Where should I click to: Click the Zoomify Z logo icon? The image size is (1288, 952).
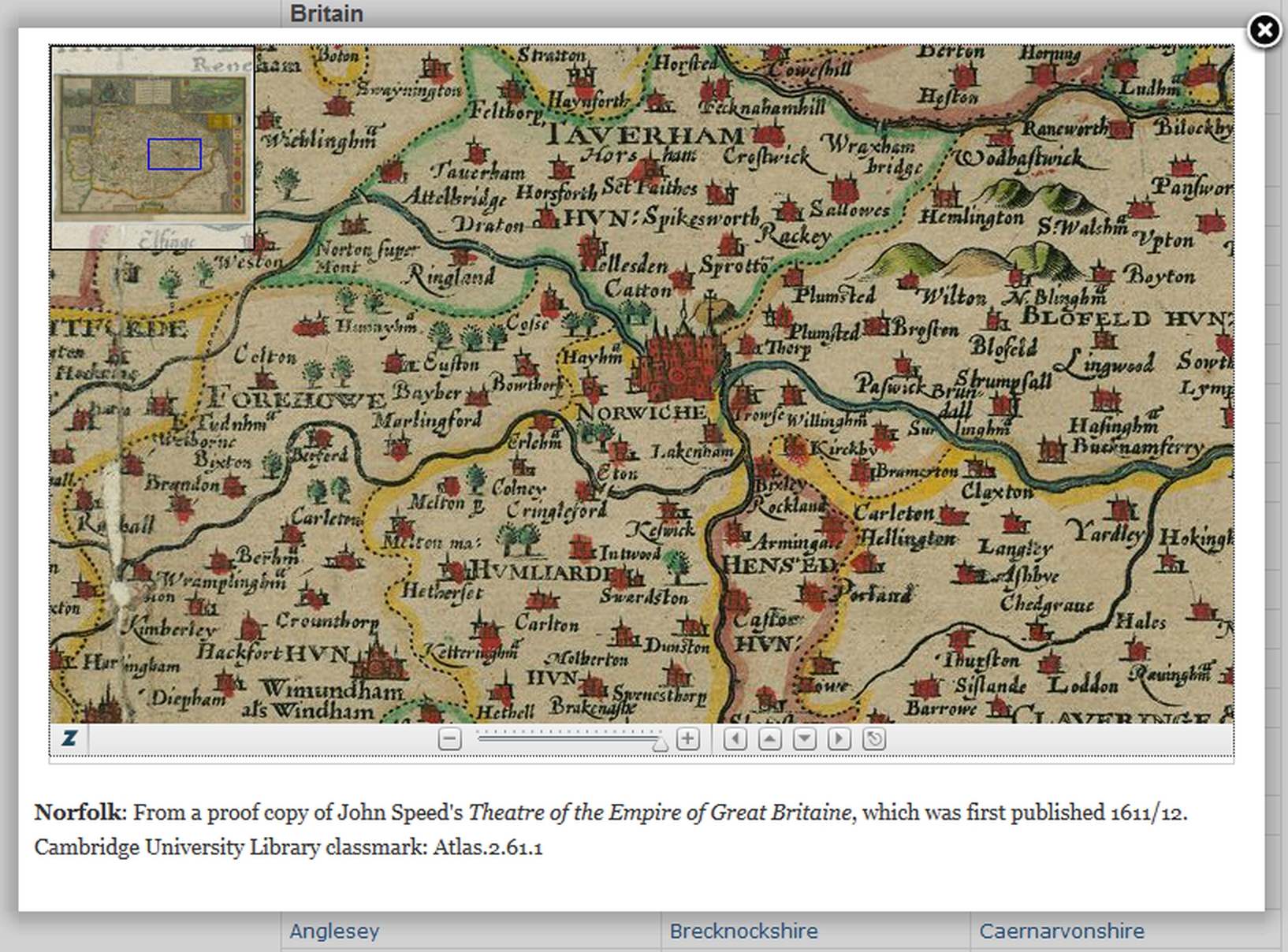(69, 738)
